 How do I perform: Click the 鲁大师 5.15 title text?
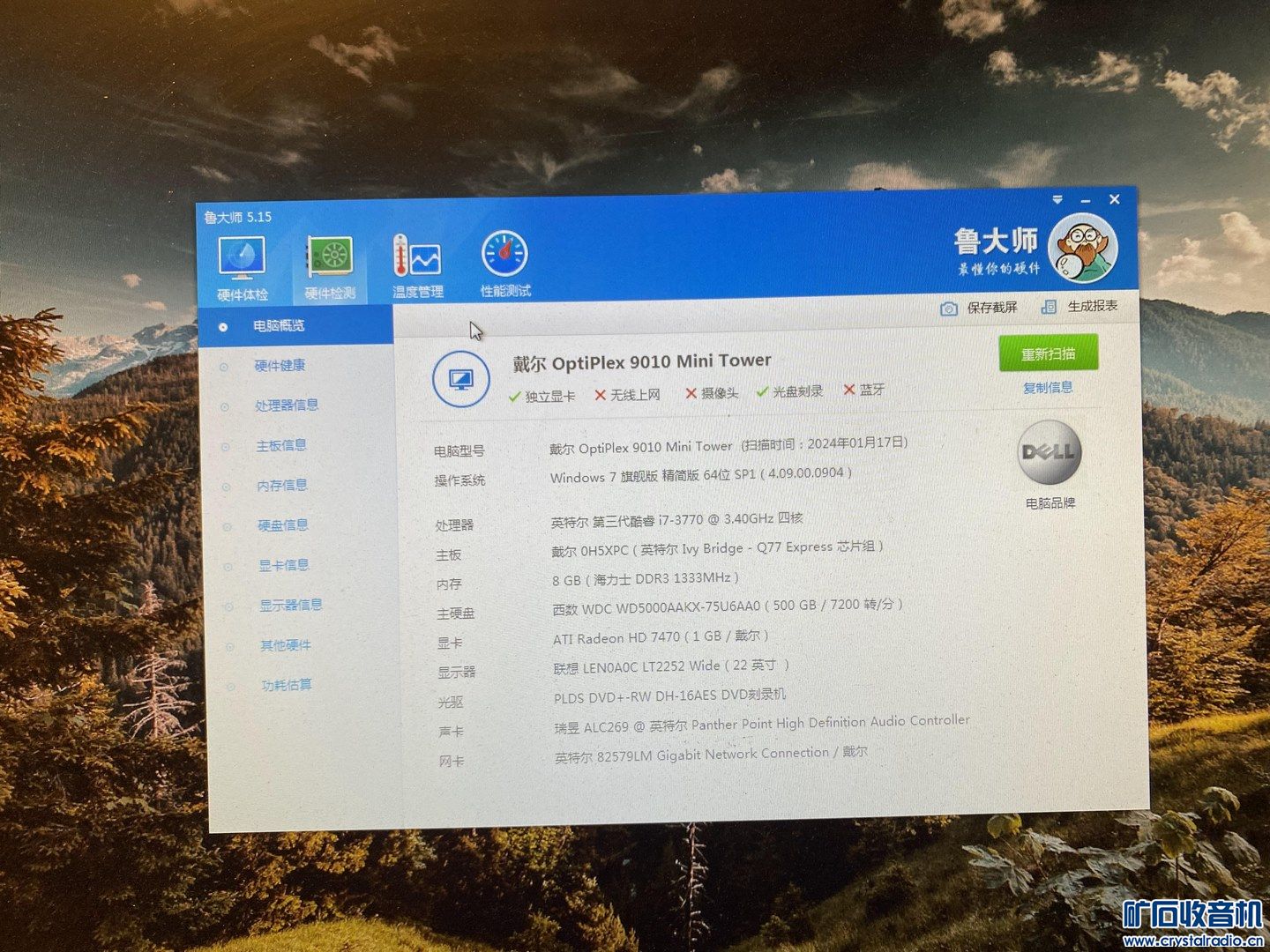(x=238, y=217)
